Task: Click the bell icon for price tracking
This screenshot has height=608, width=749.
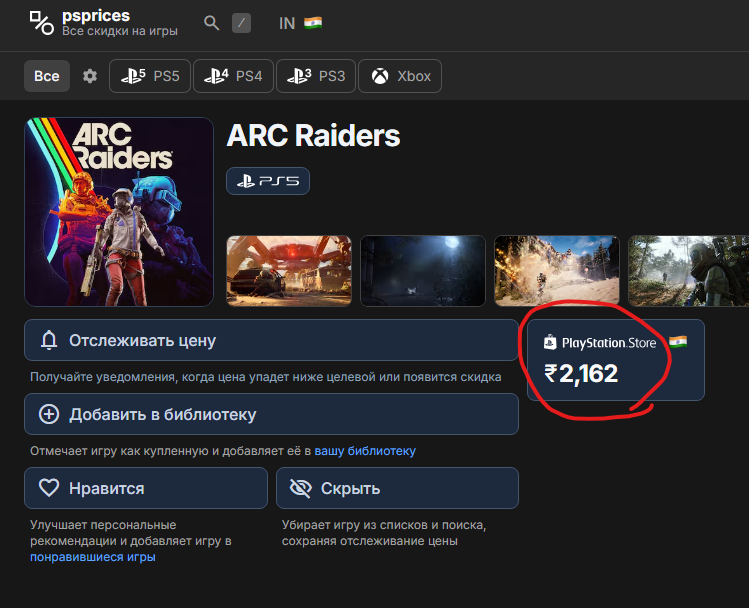Action: (49, 340)
